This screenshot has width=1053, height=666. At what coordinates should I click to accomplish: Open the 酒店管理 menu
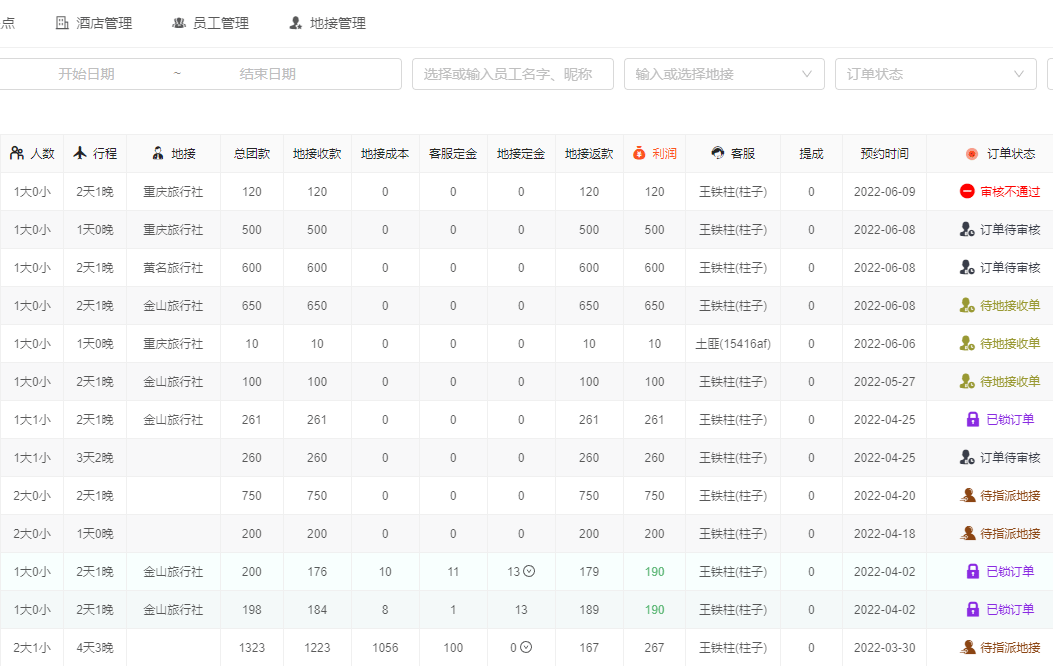point(93,23)
